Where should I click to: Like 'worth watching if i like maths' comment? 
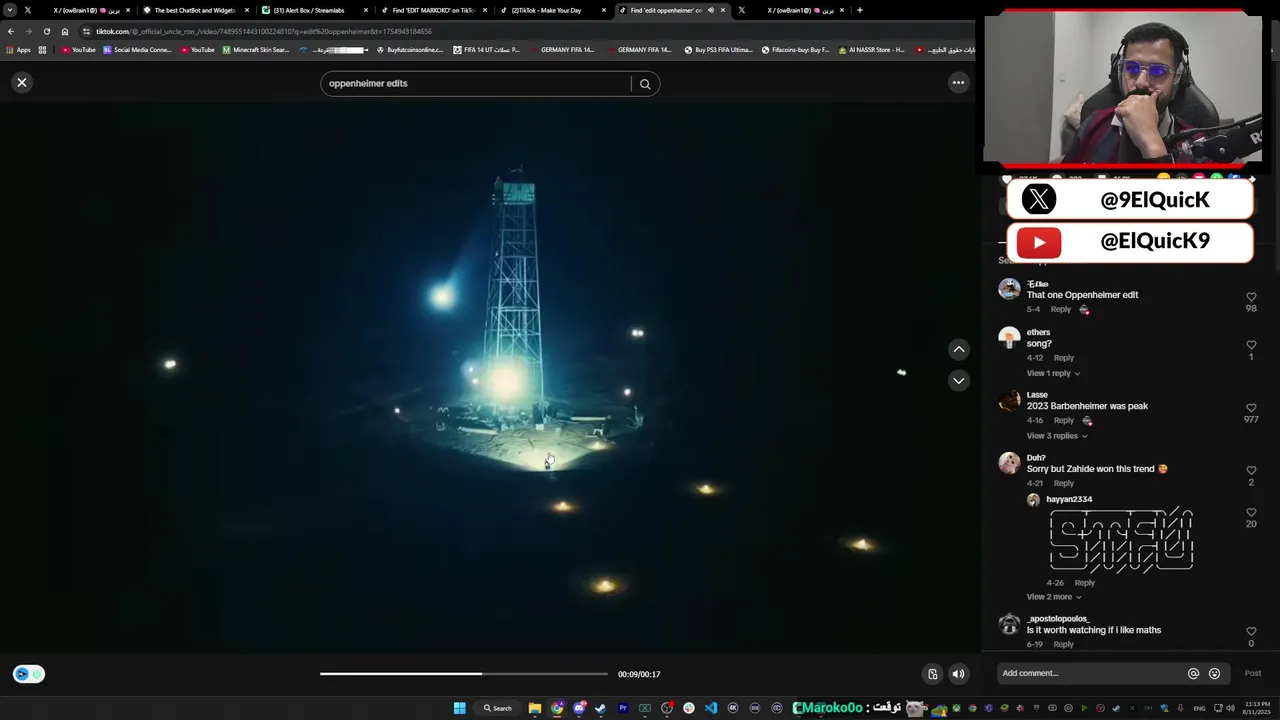[1251, 632]
